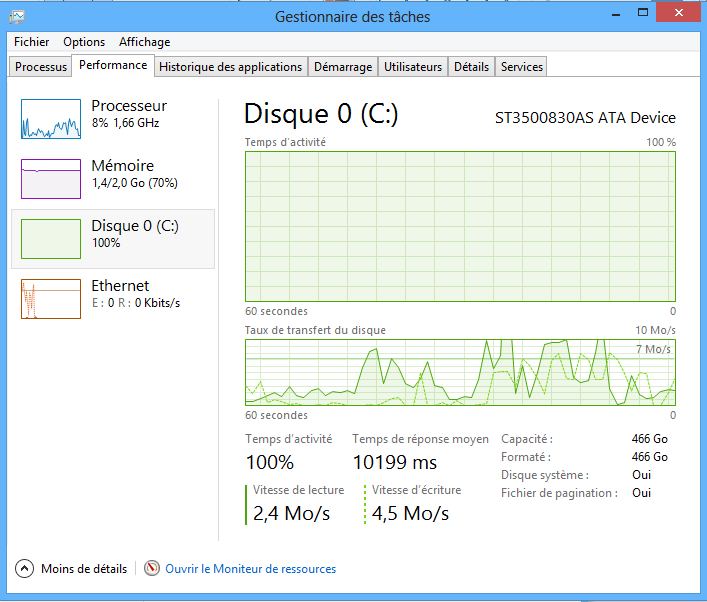The height and width of the screenshot is (602, 707).
Task: Switch to the Utilisateurs tab
Action: click(412, 67)
